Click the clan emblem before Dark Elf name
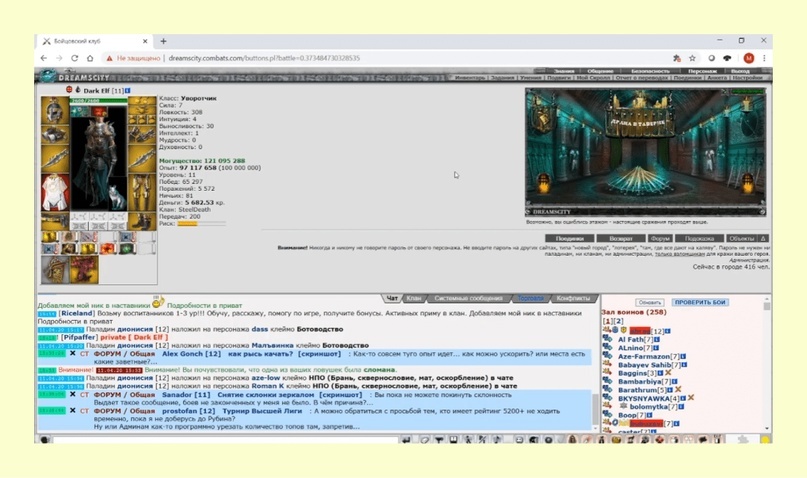Image resolution: width=807 pixels, height=478 pixels. 78,90
